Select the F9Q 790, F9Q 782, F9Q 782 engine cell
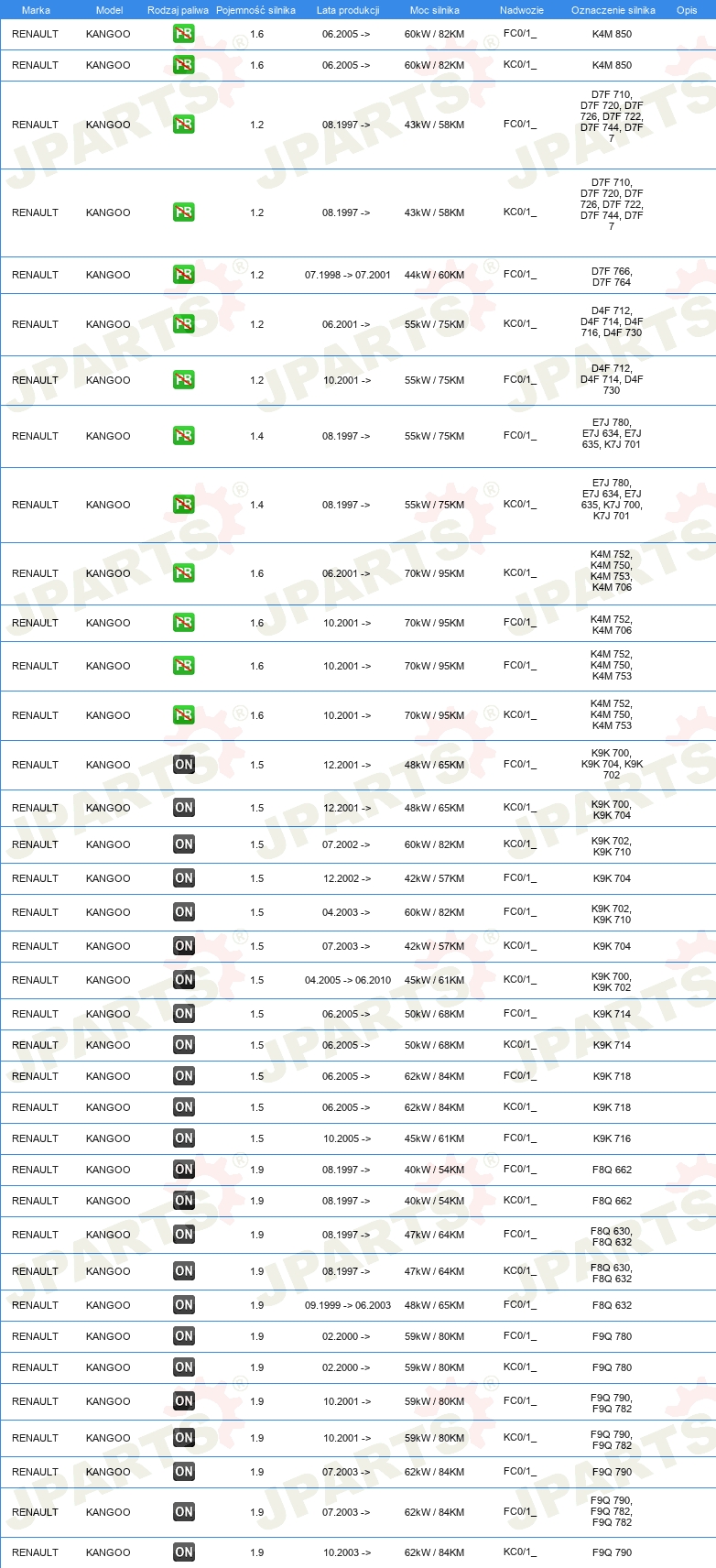Image resolution: width=716 pixels, height=1568 pixels. pyautogui.click(x=612, y=1511)
